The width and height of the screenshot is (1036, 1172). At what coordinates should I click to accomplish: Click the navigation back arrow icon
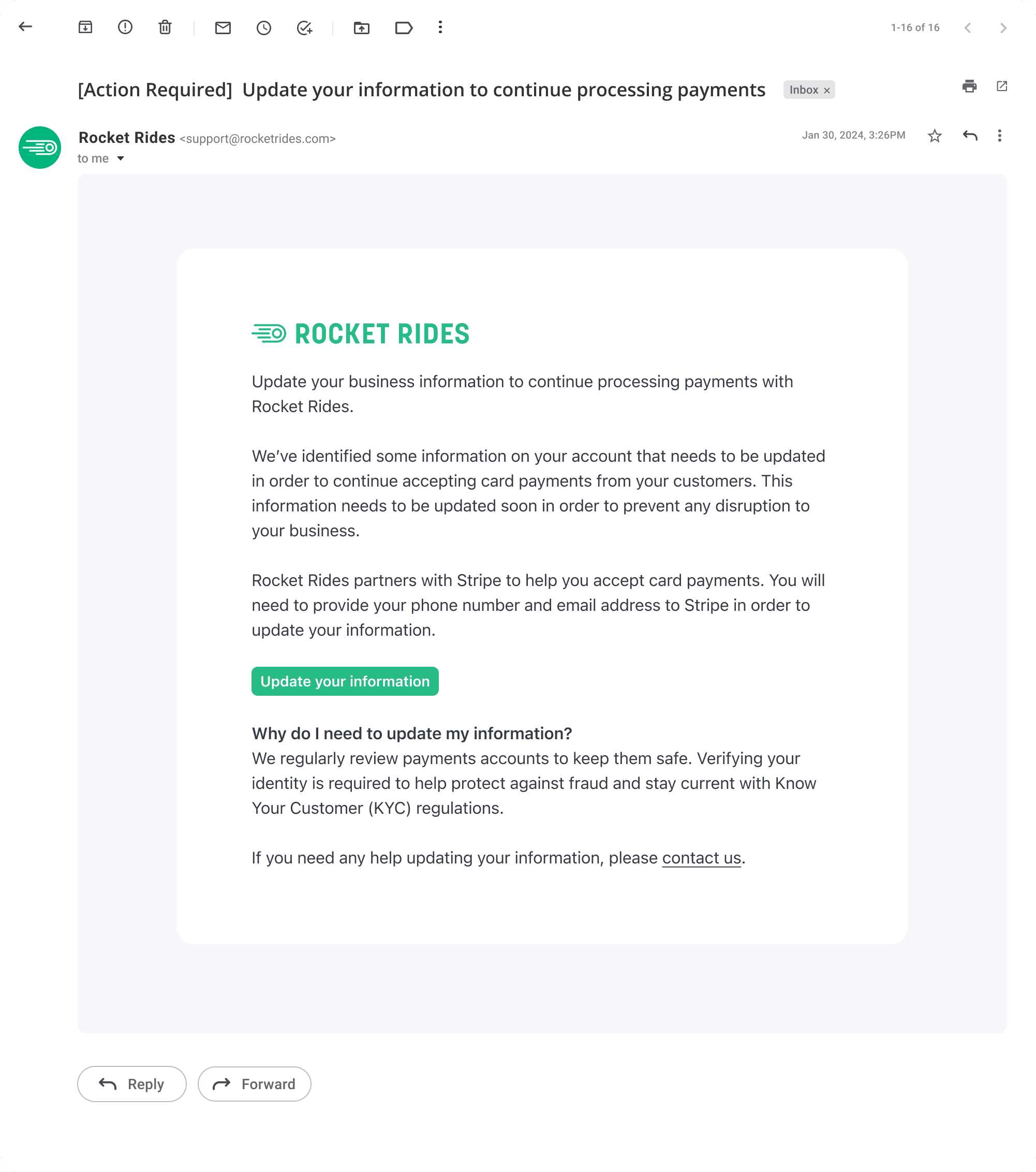click(x=25, y=27)
